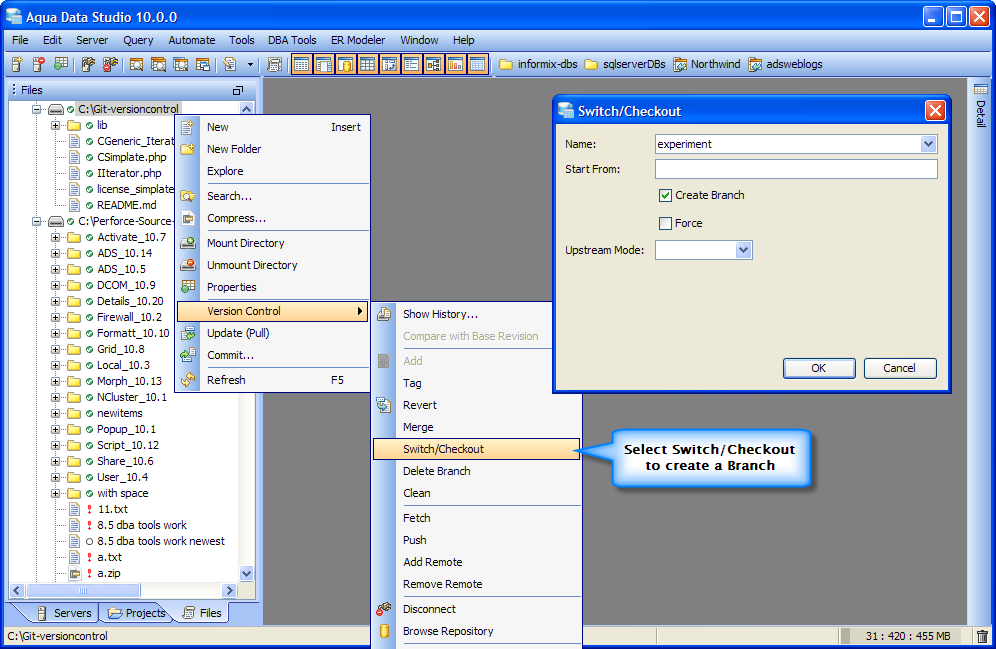996x649 pixels.
Task: Click the tree diagram toolbar icon
Action: (x=433, y=64)
